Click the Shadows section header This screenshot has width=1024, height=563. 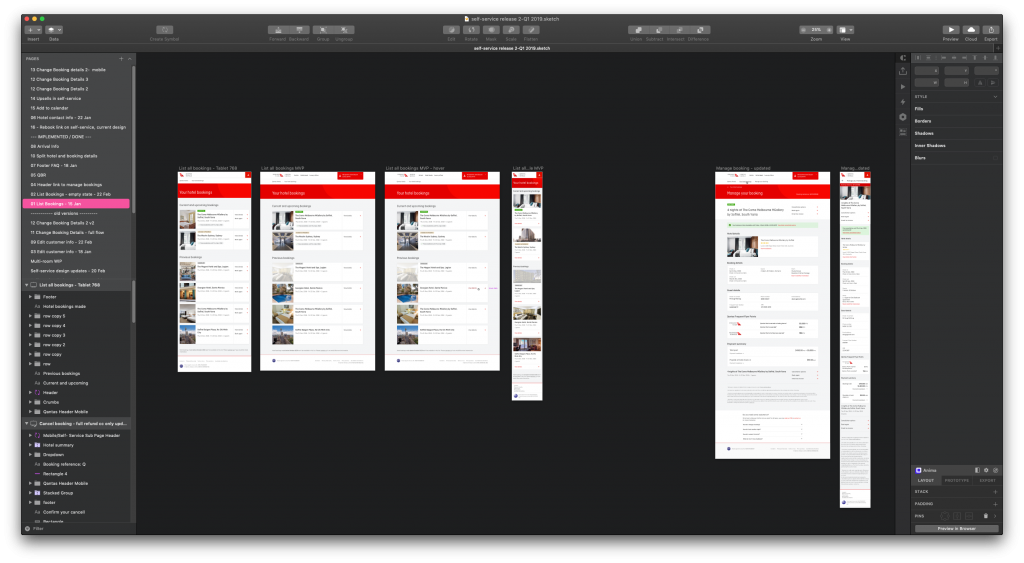click(923, 133)
